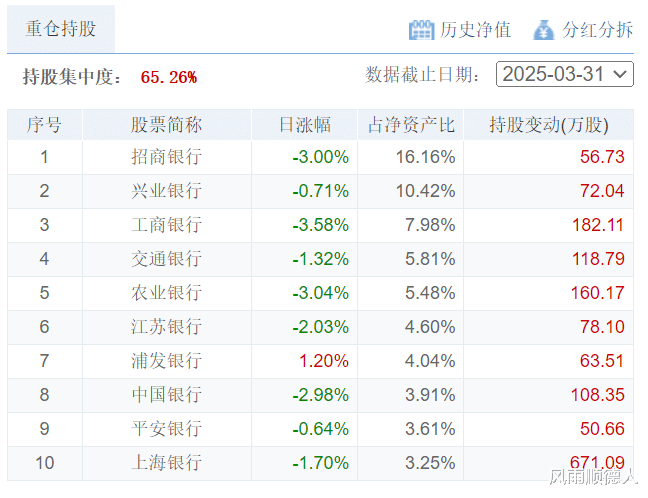
Task: Click the 65.26% concentration value
Action: [x=169, y=77]
